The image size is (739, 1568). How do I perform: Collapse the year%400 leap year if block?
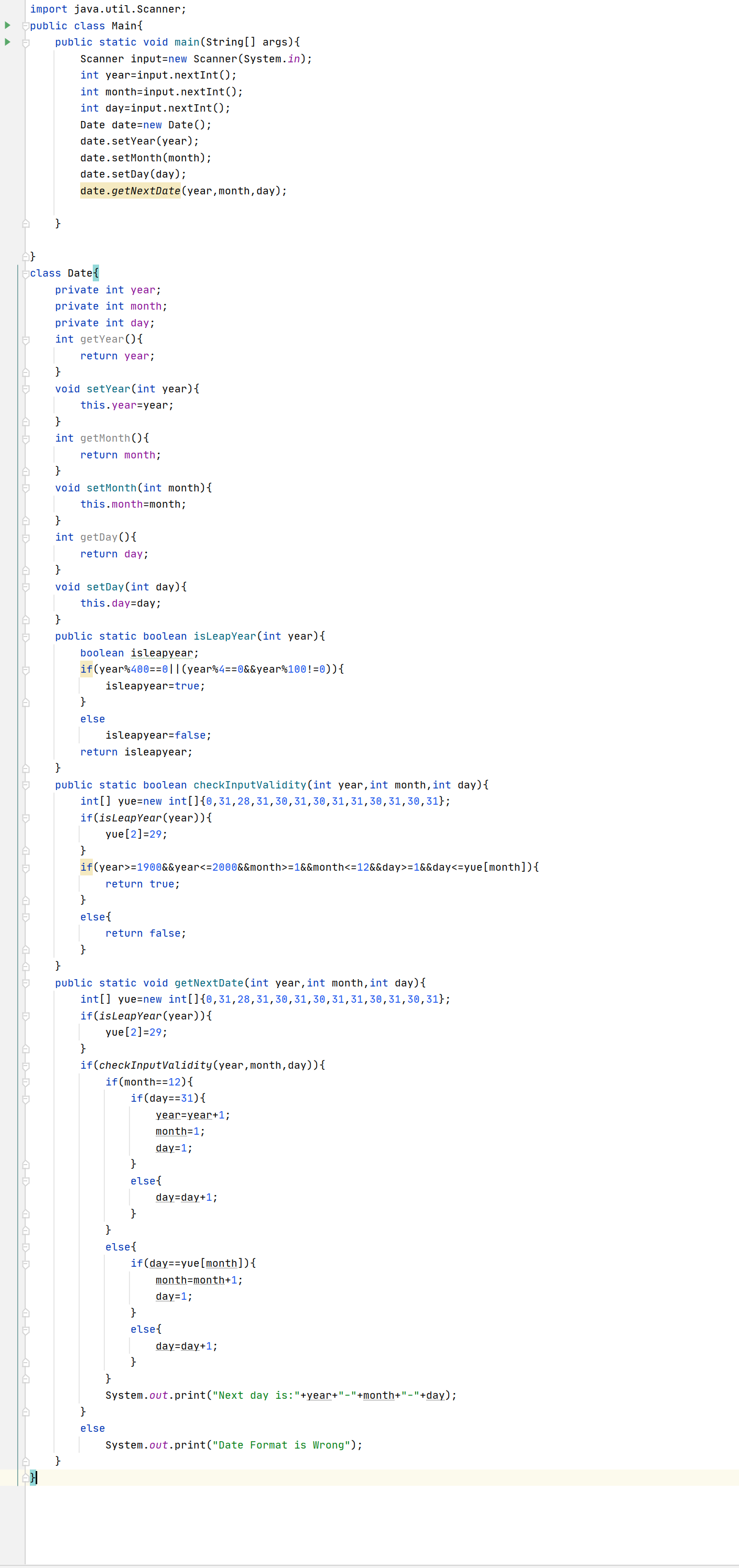26,670
